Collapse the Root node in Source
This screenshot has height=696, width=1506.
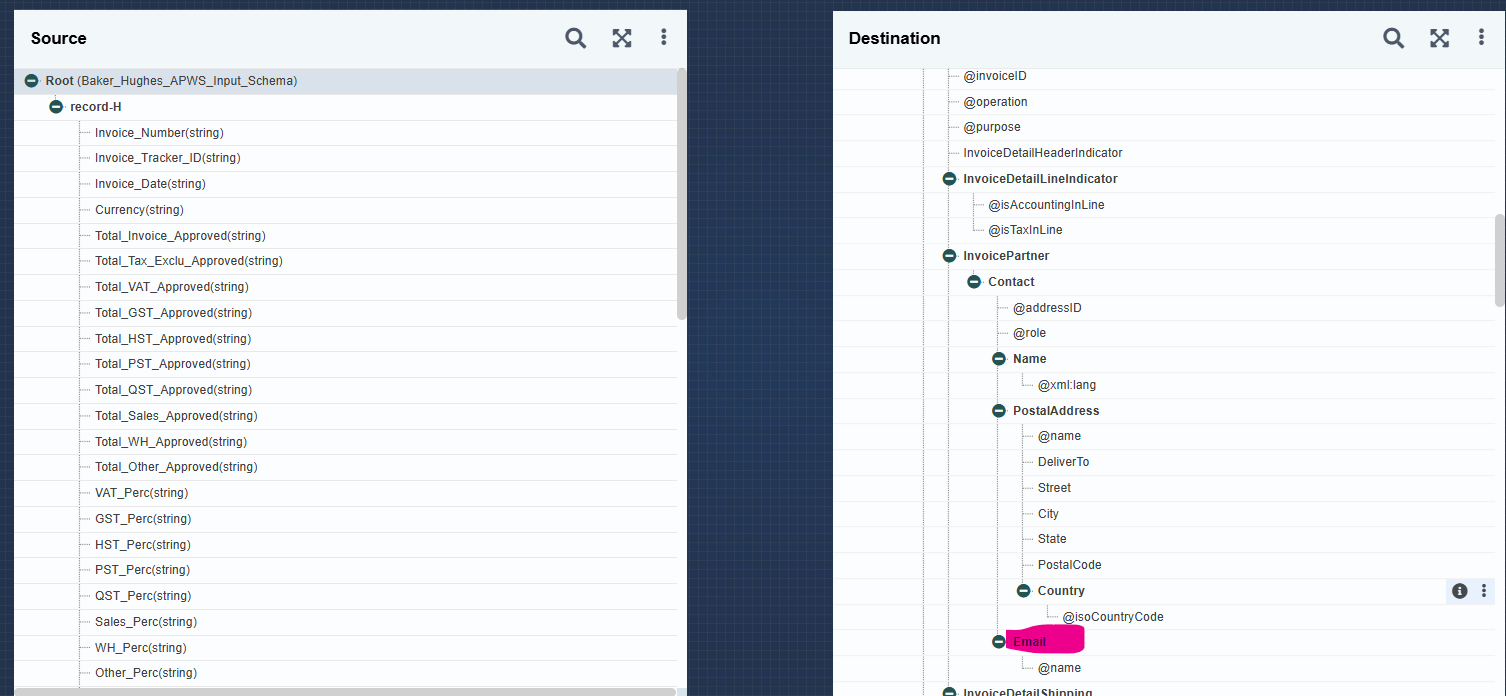(x=31, y=81)
